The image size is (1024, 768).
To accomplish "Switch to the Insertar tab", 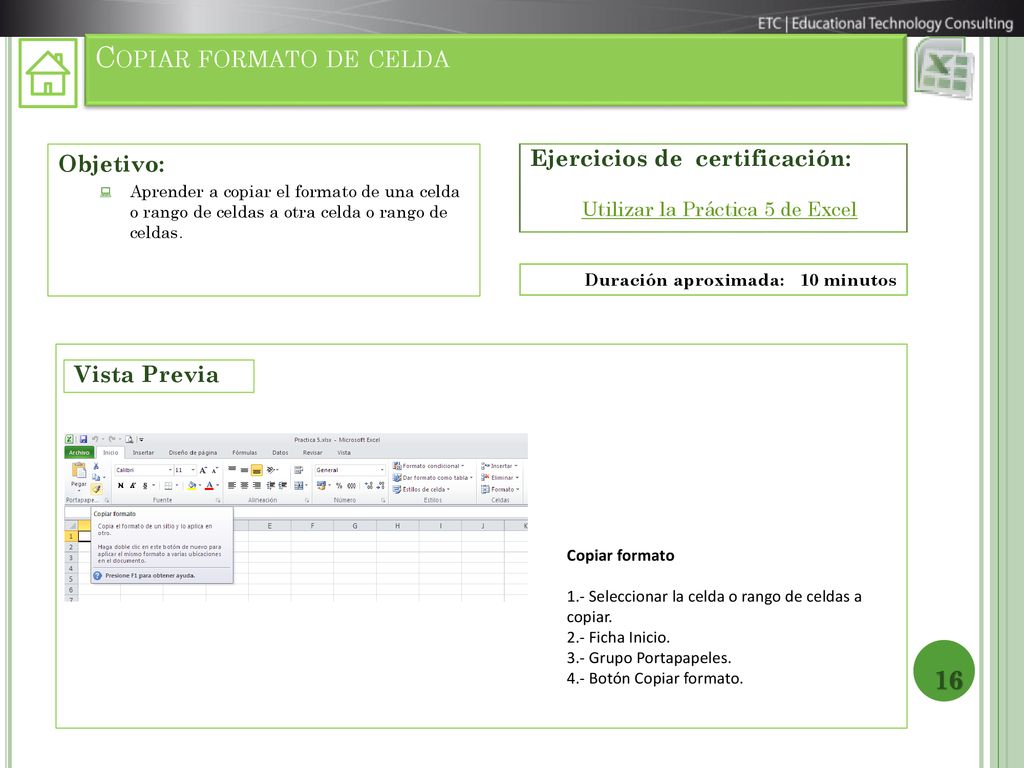I will pyautogui.click(x=143, y=453).
